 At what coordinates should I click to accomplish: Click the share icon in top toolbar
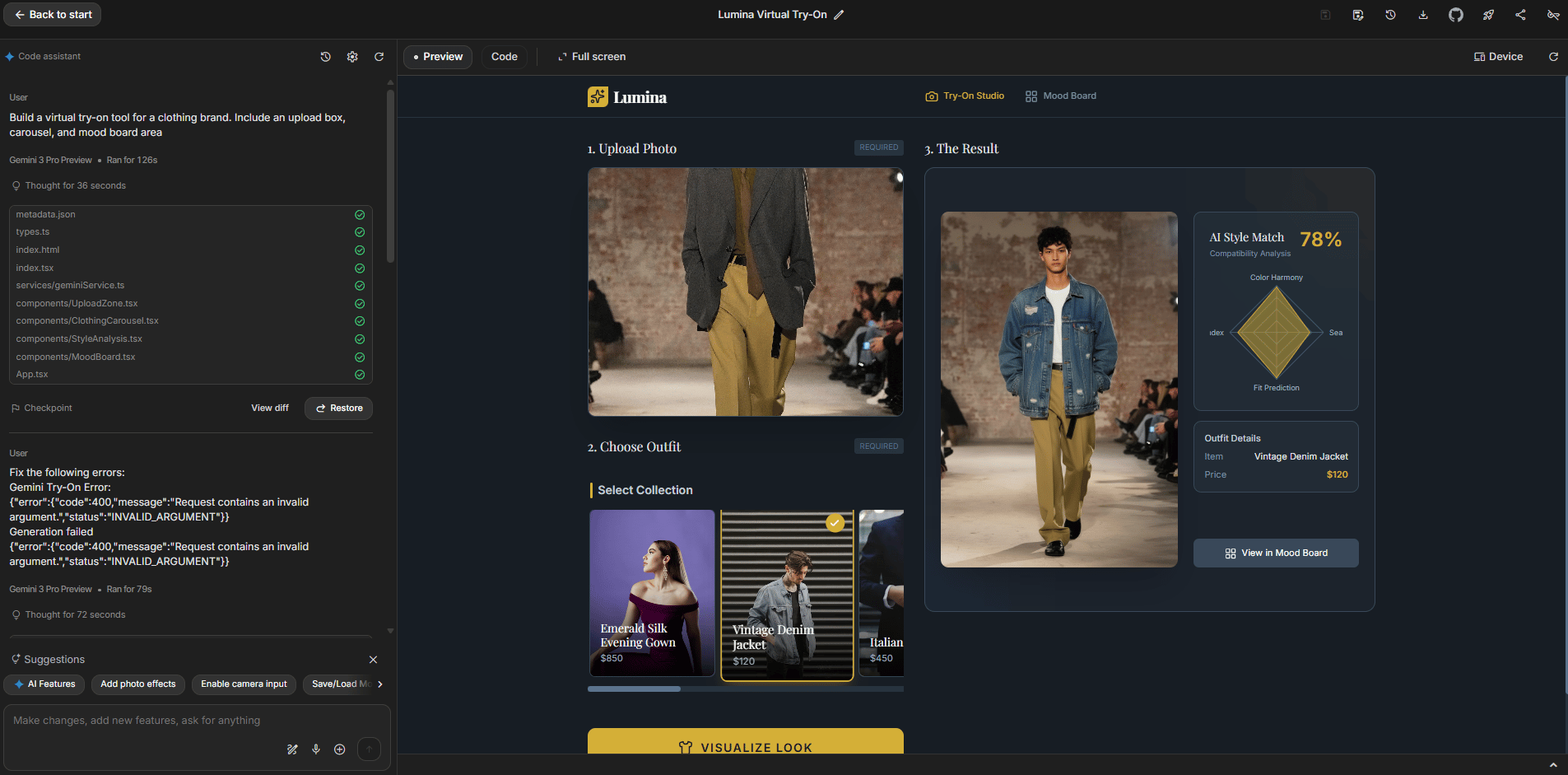1520,15
